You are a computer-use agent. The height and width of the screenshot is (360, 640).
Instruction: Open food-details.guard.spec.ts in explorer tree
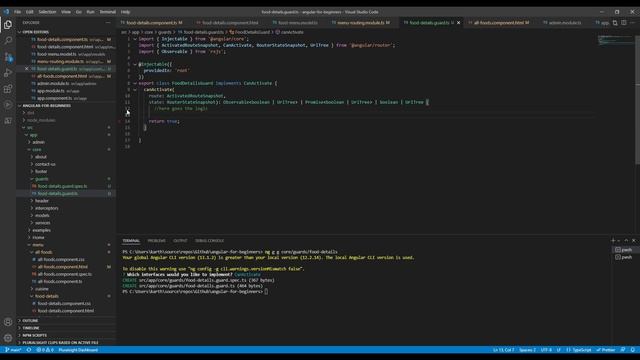click(x=62, y=186)
